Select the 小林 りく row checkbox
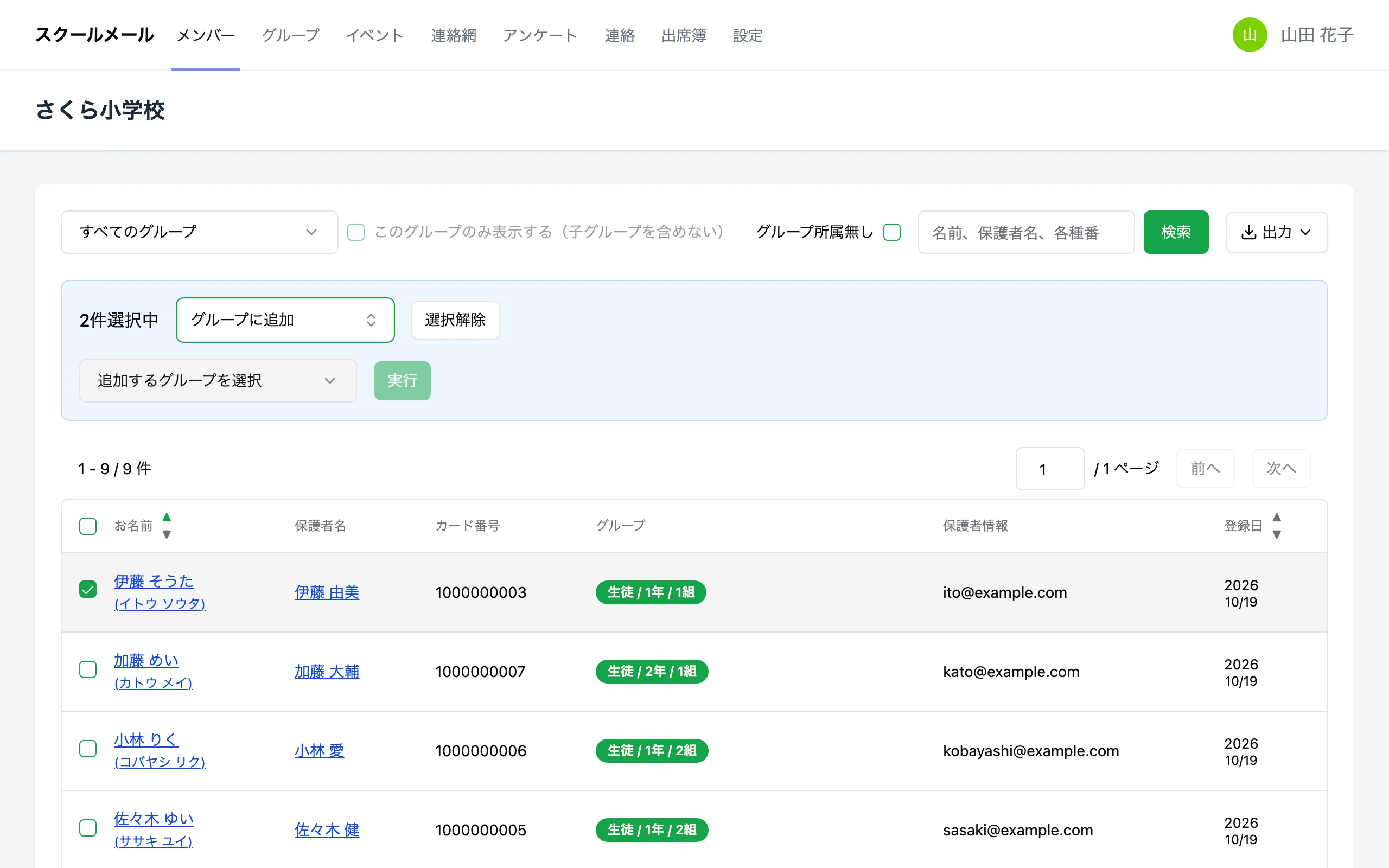The image size is (1389, 868). pyautogui.click(x=88, y=749)
